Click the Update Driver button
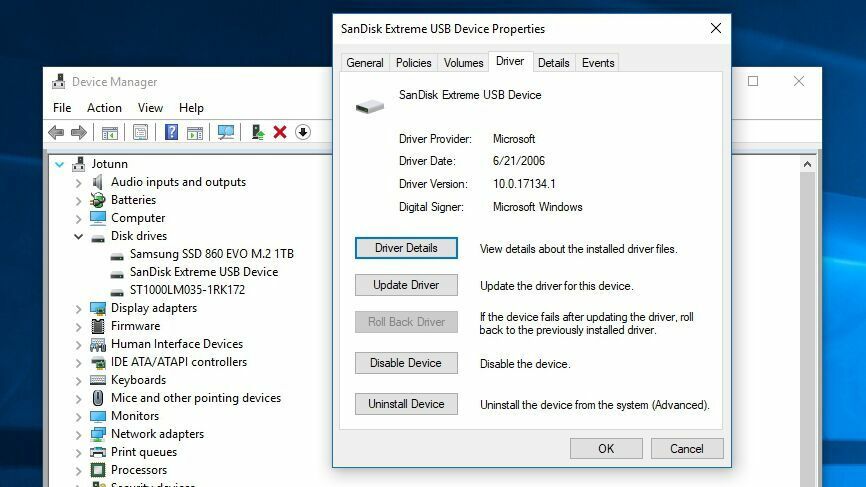The height and width of the screenshot is (487, 866). click(406, 285)
